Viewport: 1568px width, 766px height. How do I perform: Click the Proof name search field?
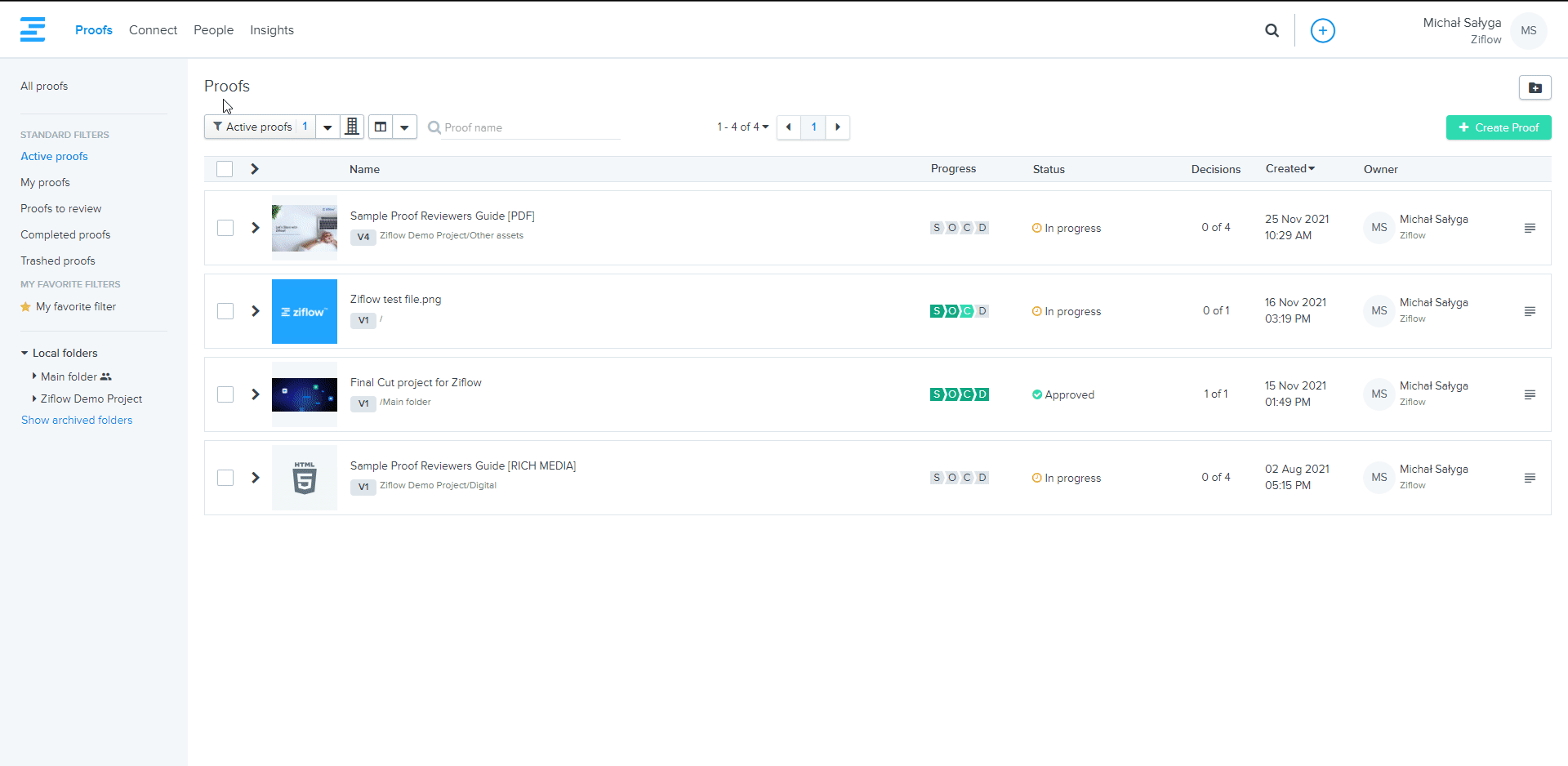click(531, 127)
